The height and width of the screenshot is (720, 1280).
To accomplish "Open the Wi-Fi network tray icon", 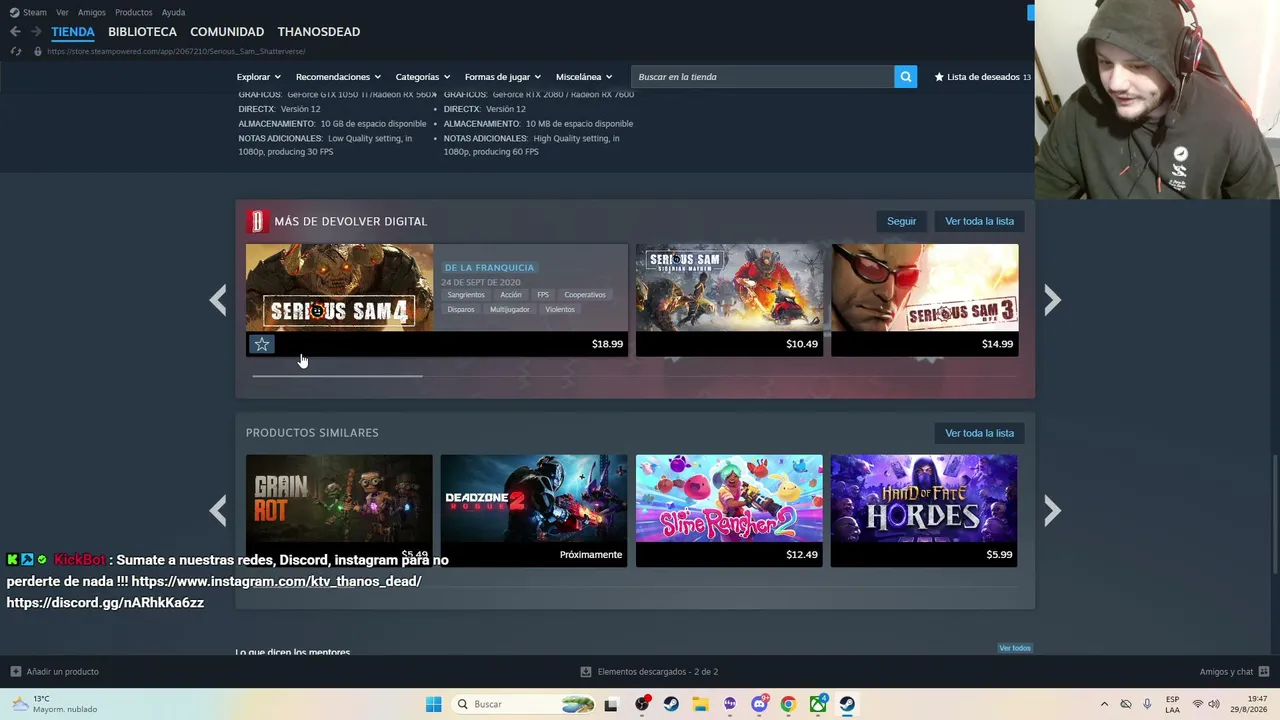I will [1197, 704].
